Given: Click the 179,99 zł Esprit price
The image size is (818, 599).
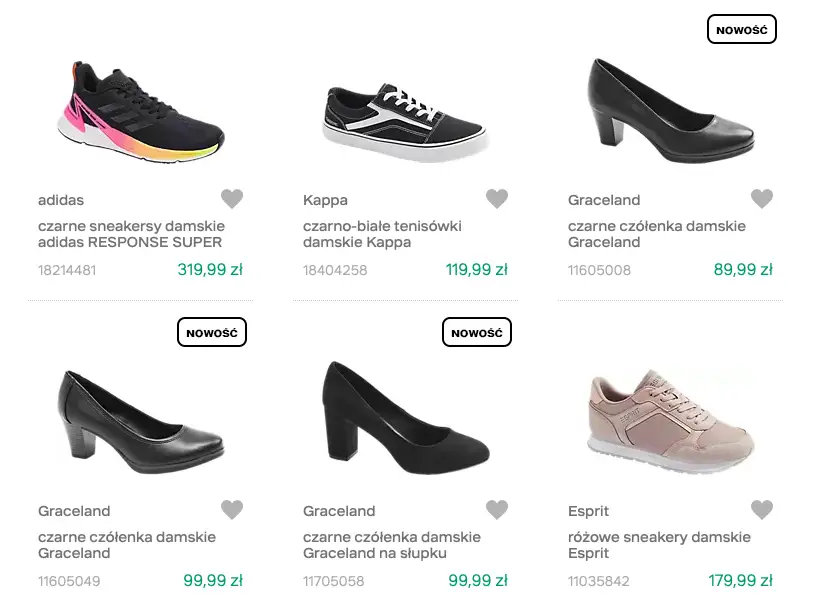Looking at the screenshot, I should click(x=740, y=580).
